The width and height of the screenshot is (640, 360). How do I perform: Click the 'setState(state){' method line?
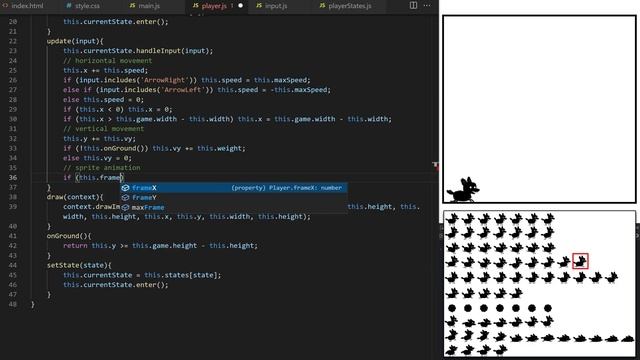coord(79,265)
